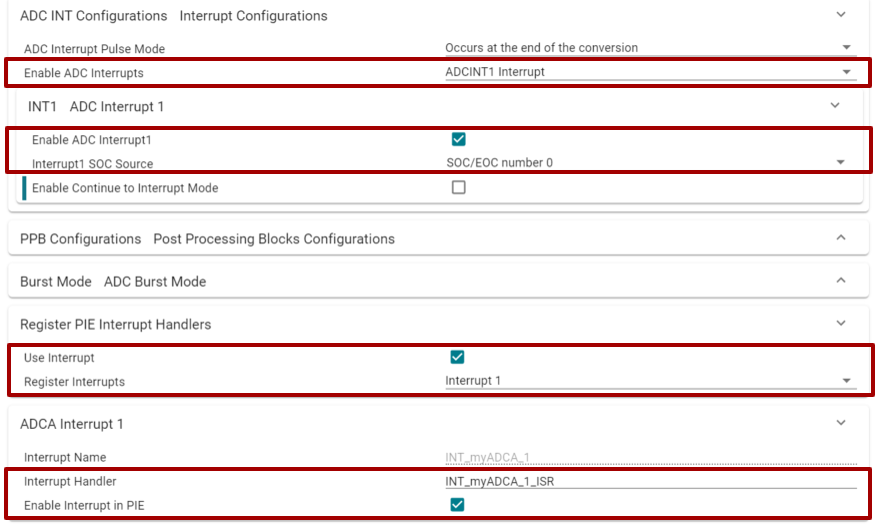The image size is (878, 526).
Task: Open the Register Interrupts dropdown
Action: coord(649,381)
